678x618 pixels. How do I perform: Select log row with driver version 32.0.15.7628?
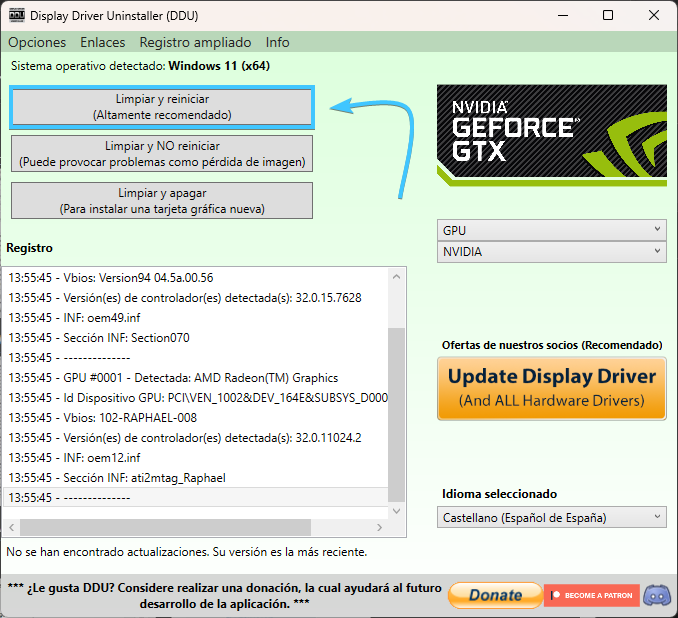(x=195, y=298)
